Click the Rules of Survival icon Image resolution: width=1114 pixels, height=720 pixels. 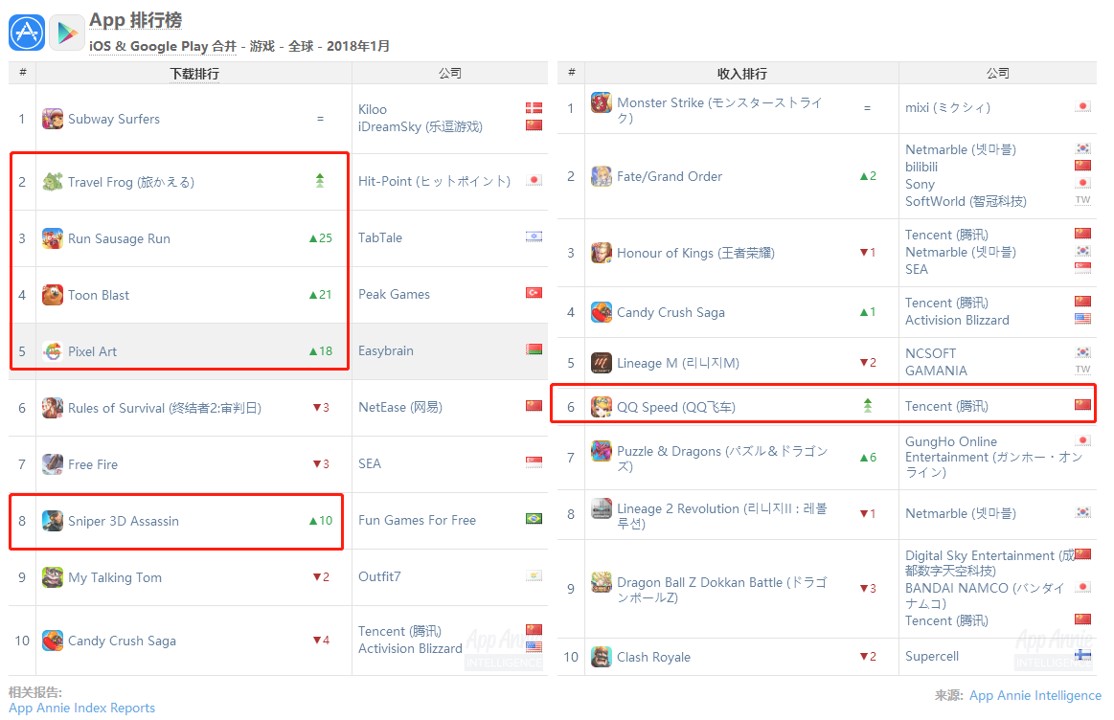point(53,407)
